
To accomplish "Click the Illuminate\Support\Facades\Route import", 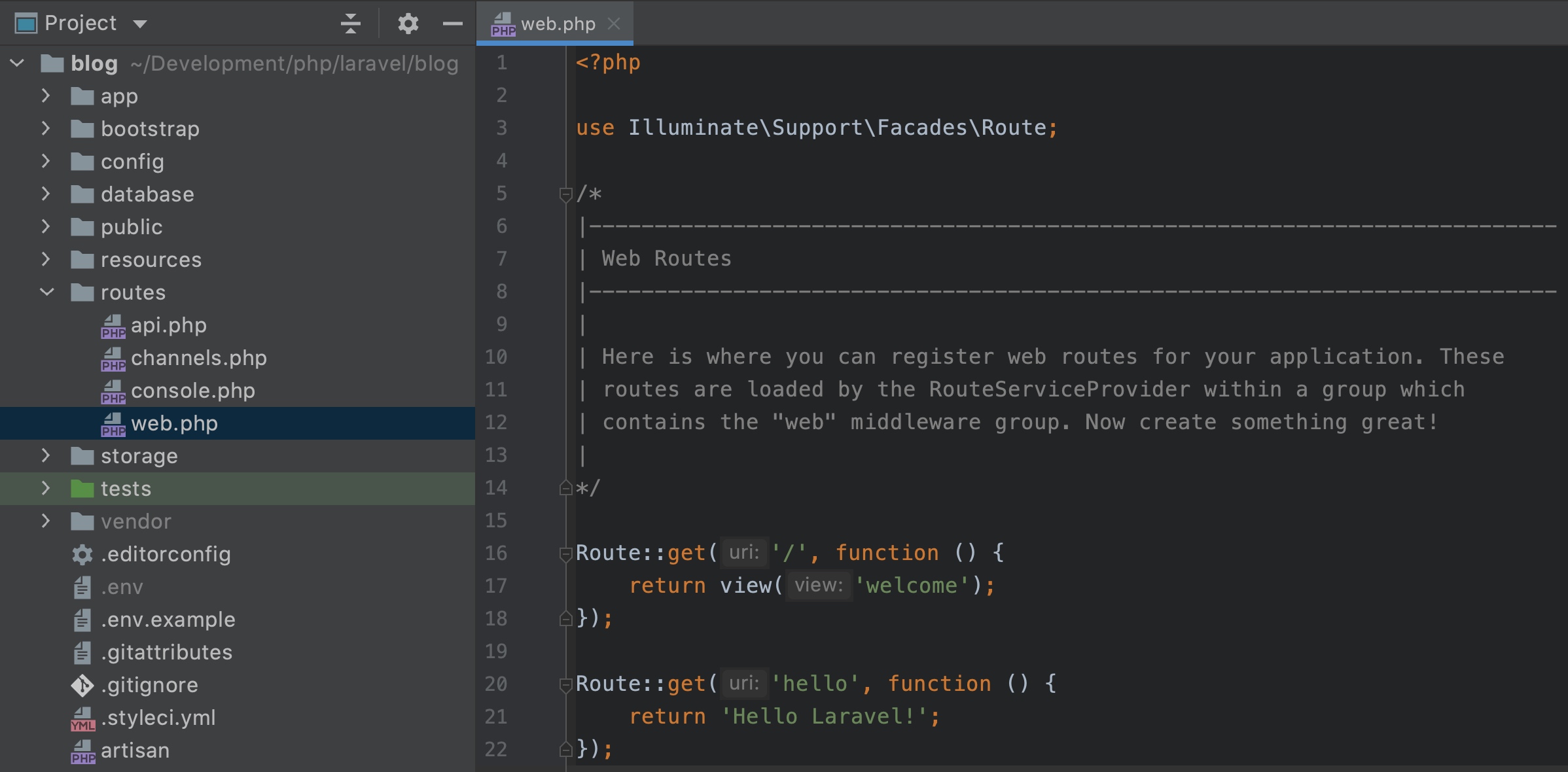I will [x=837, y=128].
